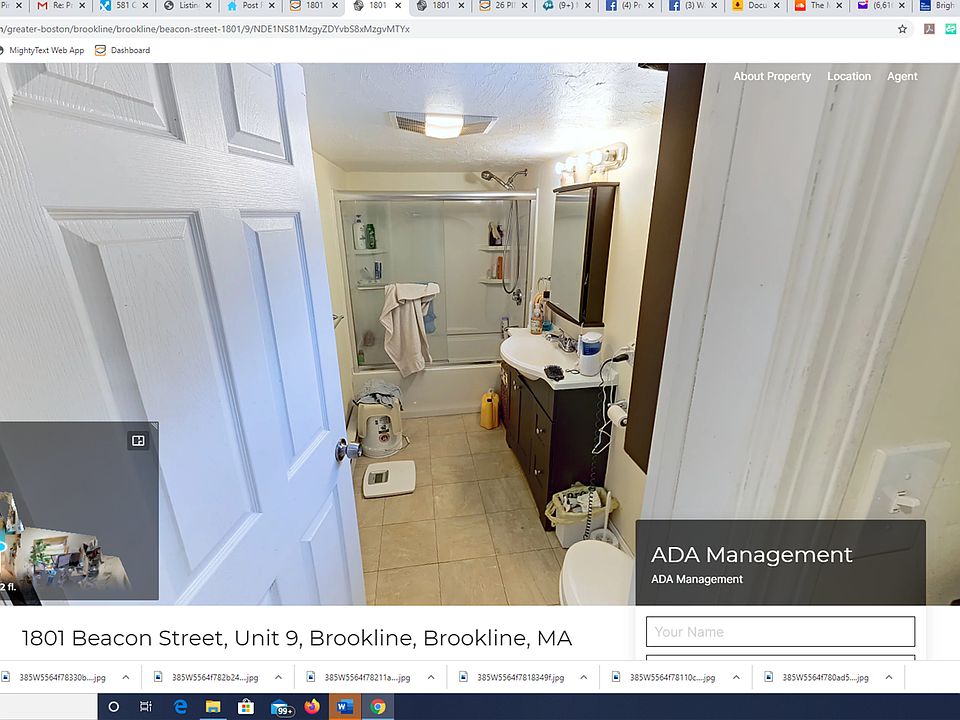This screenshot has height=720, width=960.
Task: Bookmark this page with the star icon
Action: (902, 29)
